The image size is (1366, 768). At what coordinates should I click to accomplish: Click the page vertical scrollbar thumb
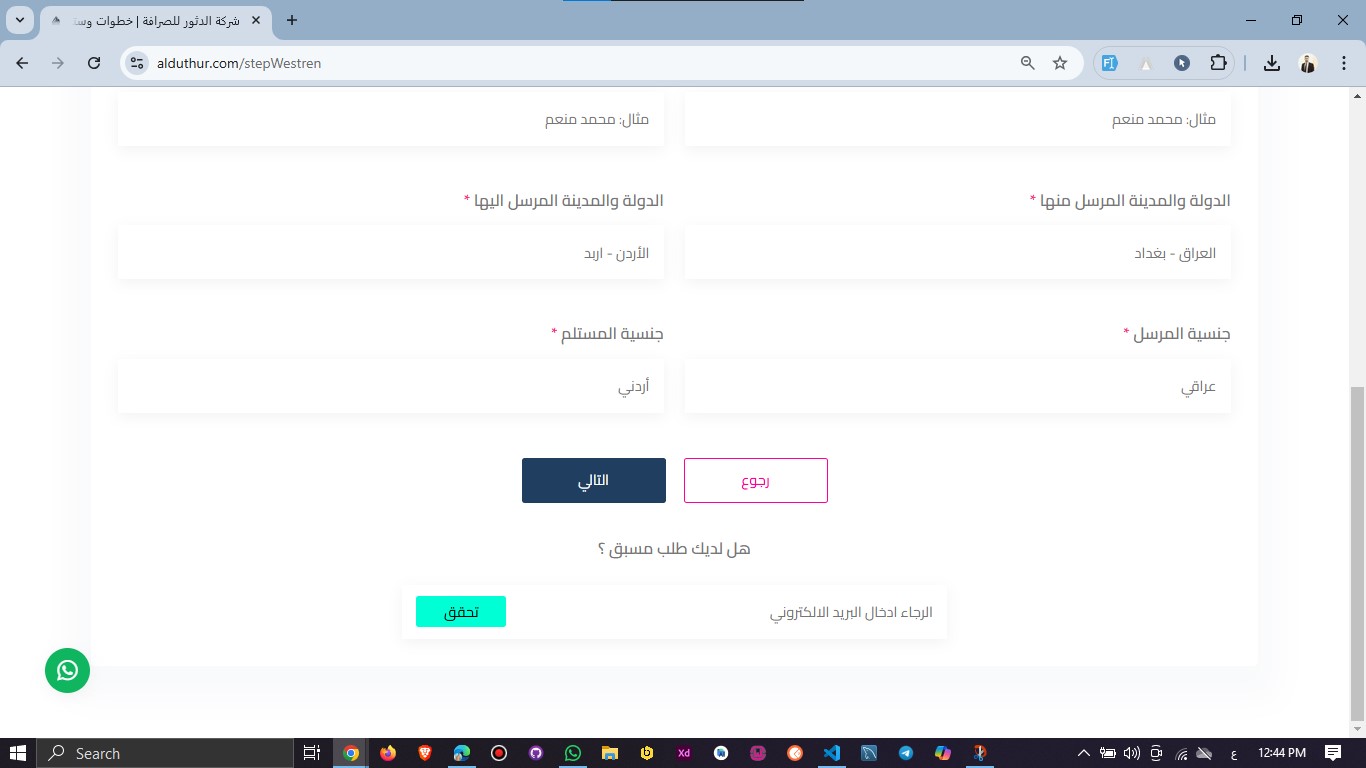coord(1357,550)
